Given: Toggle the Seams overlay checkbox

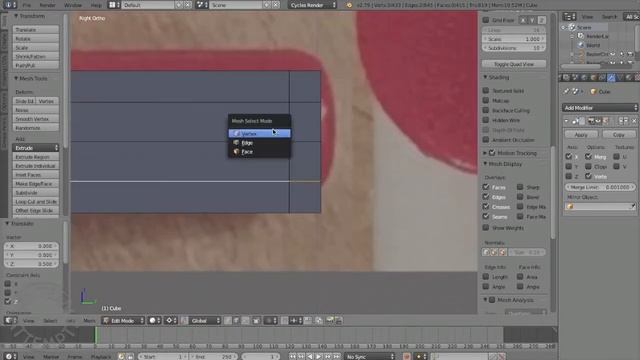Looking at the screenshot, I should [x=486, y=216].
